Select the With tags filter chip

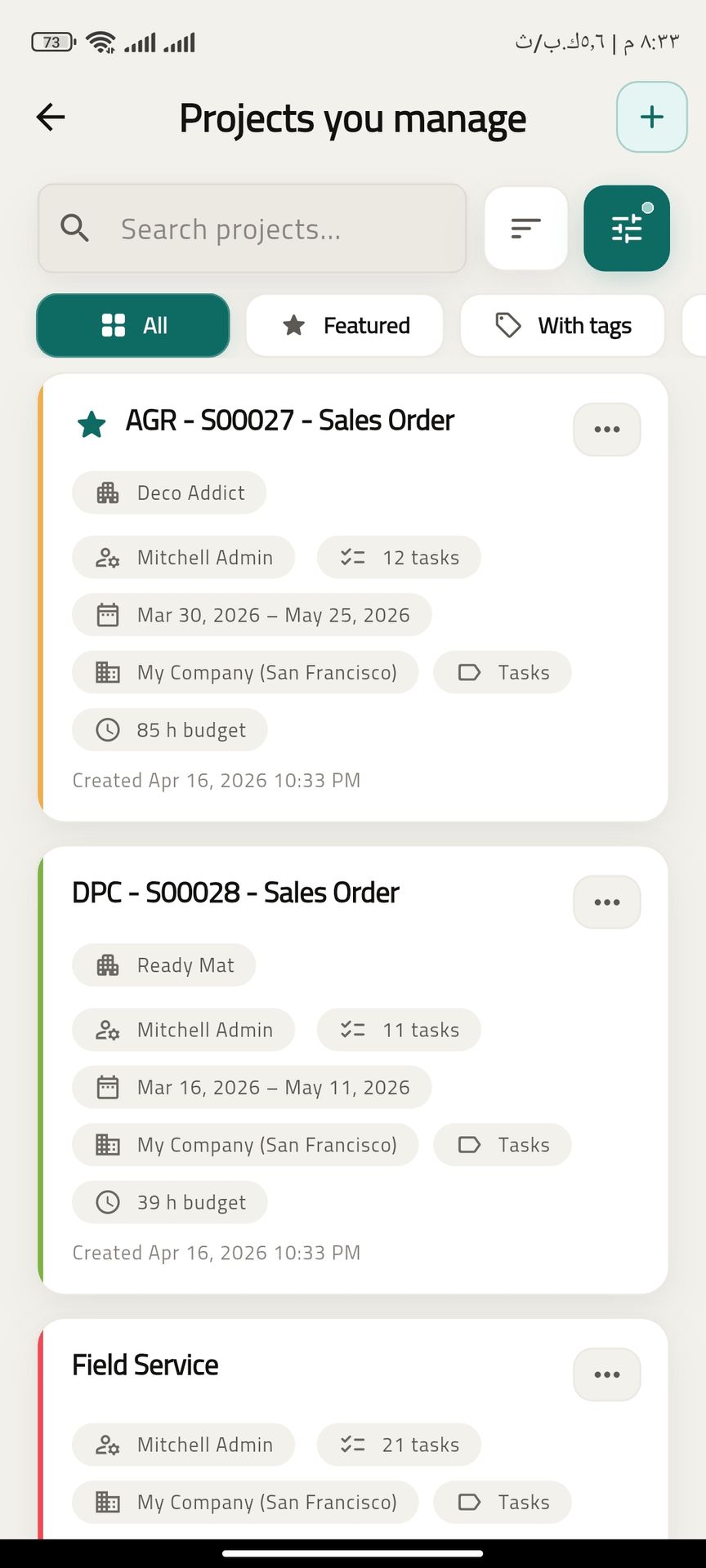click(562, 326)
